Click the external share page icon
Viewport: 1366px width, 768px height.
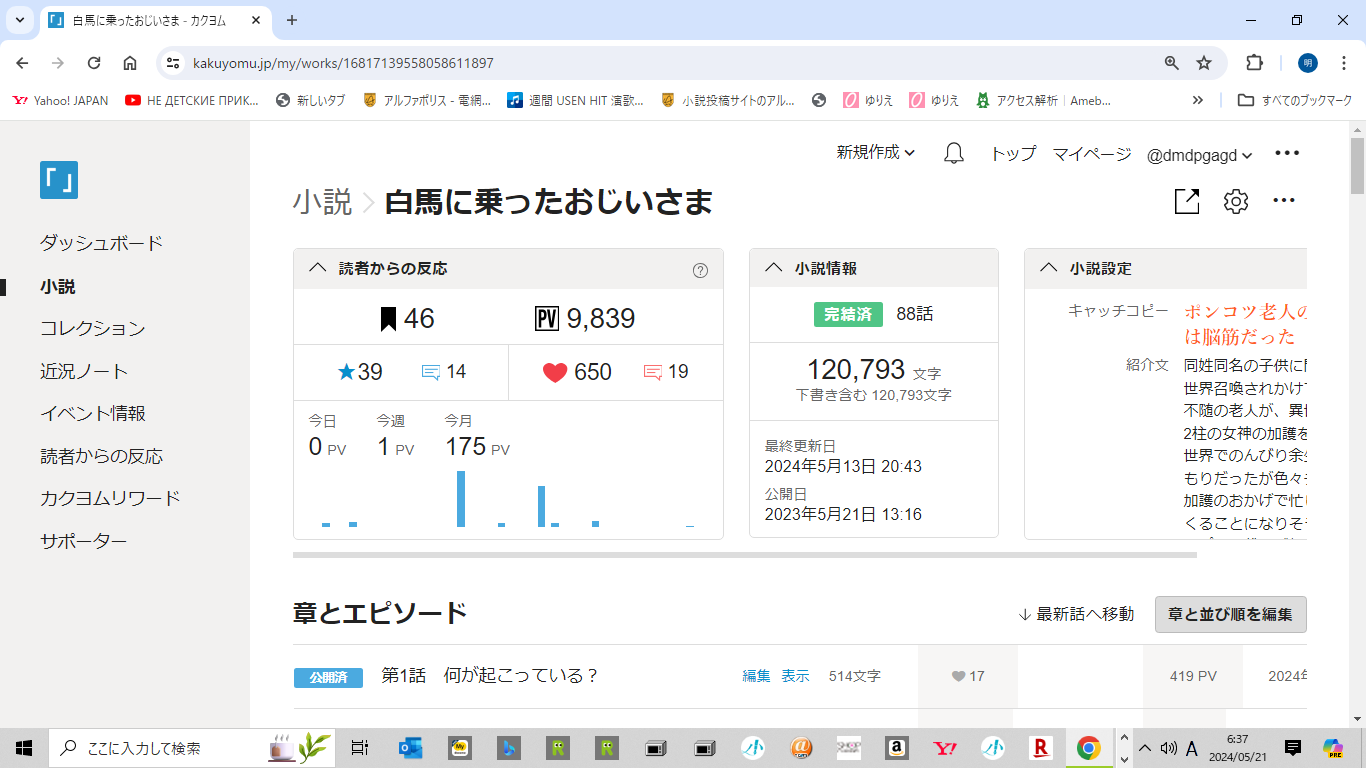(x=1187, y=202)
